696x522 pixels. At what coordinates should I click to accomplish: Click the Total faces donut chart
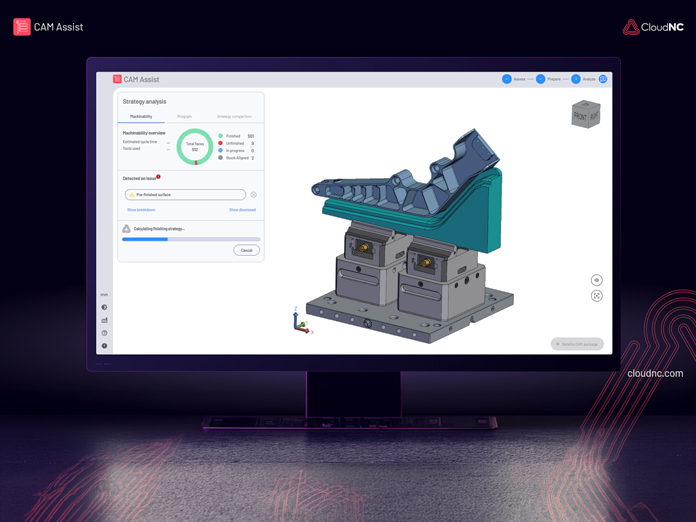tap(195, 147)
